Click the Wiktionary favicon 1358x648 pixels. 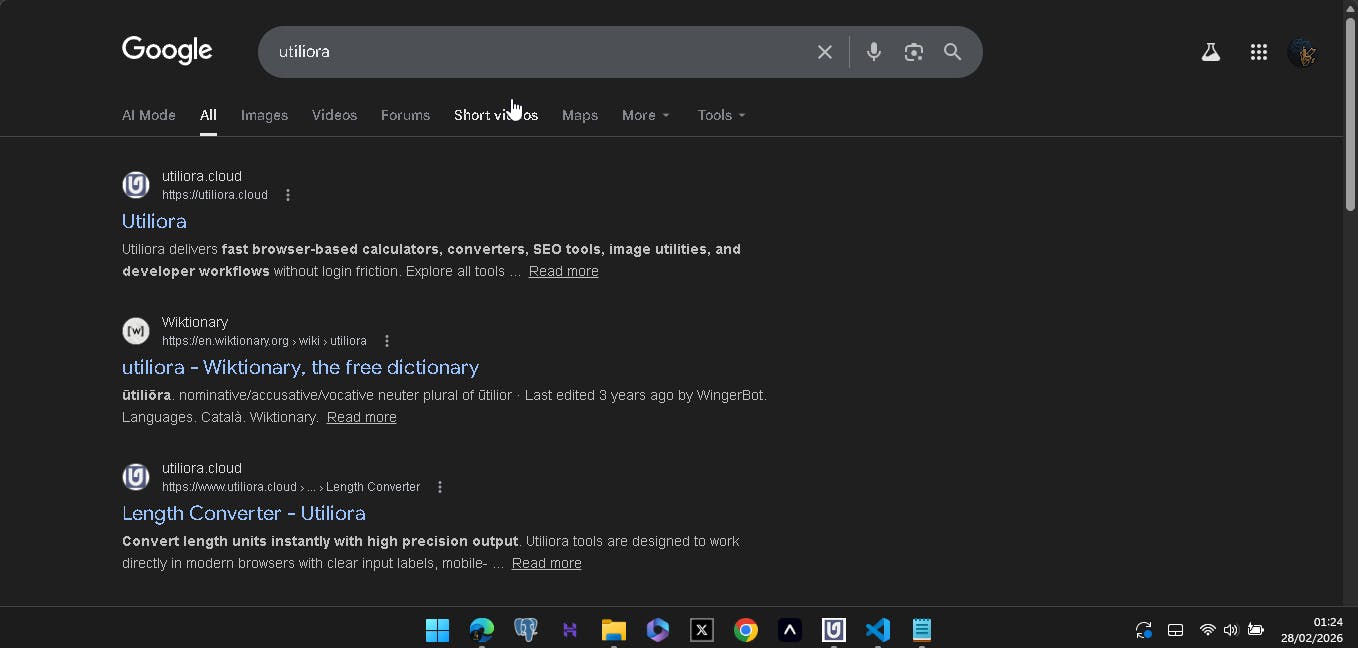click(136, 331)
